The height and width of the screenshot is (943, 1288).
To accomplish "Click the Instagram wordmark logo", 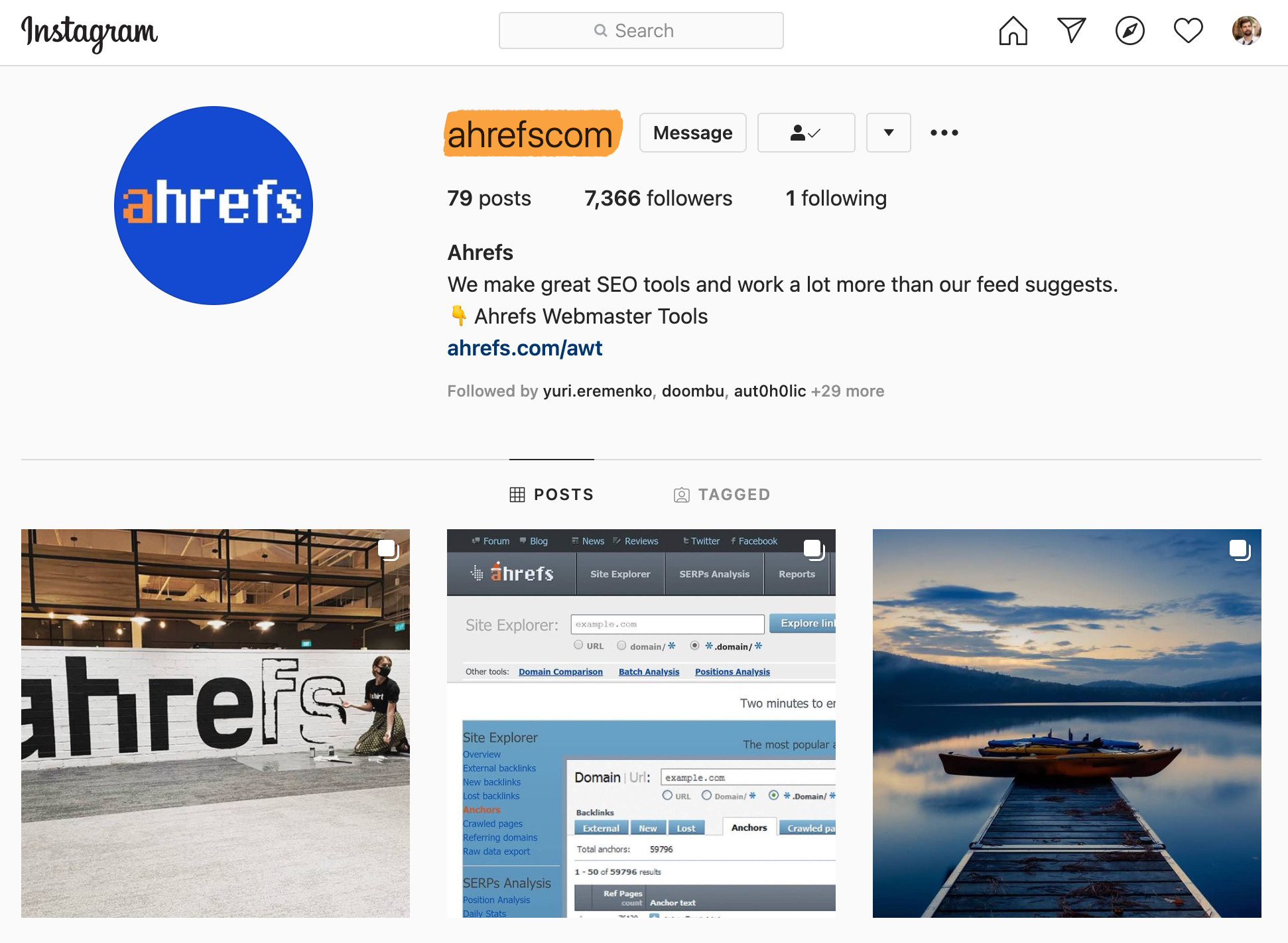I will [x=90, y=32].
